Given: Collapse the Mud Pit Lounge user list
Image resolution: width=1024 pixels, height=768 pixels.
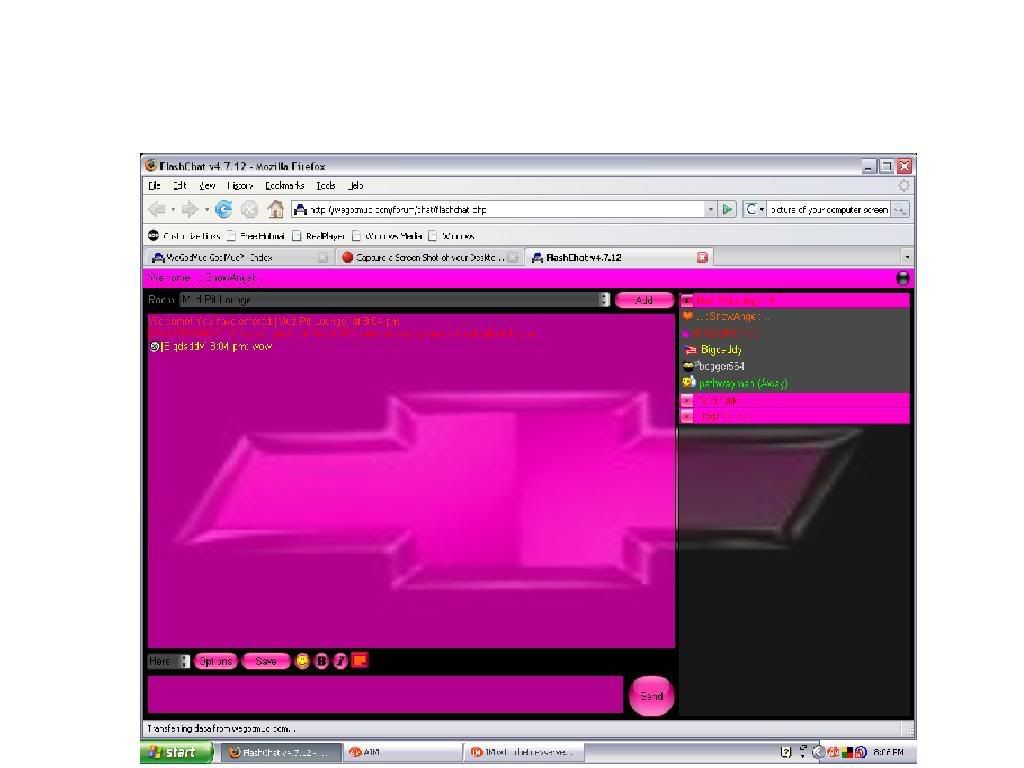Looking at the screenshot, I should click(687, 300).
